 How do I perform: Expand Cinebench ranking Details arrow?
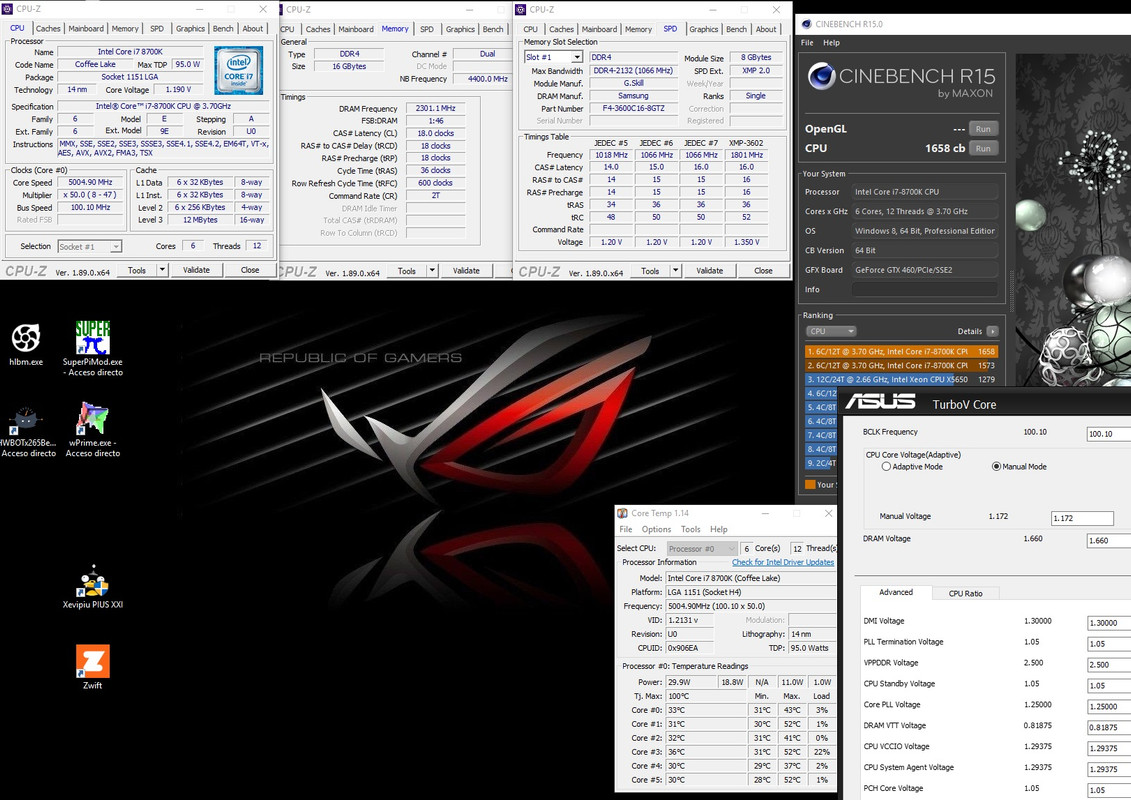(x=993, y=331)
